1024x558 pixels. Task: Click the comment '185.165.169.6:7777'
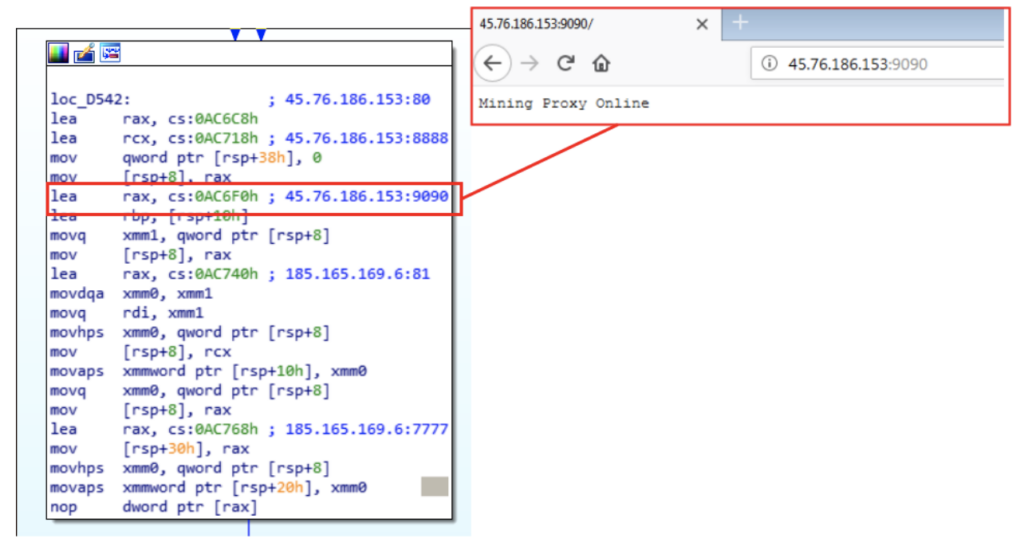(366, 429)
